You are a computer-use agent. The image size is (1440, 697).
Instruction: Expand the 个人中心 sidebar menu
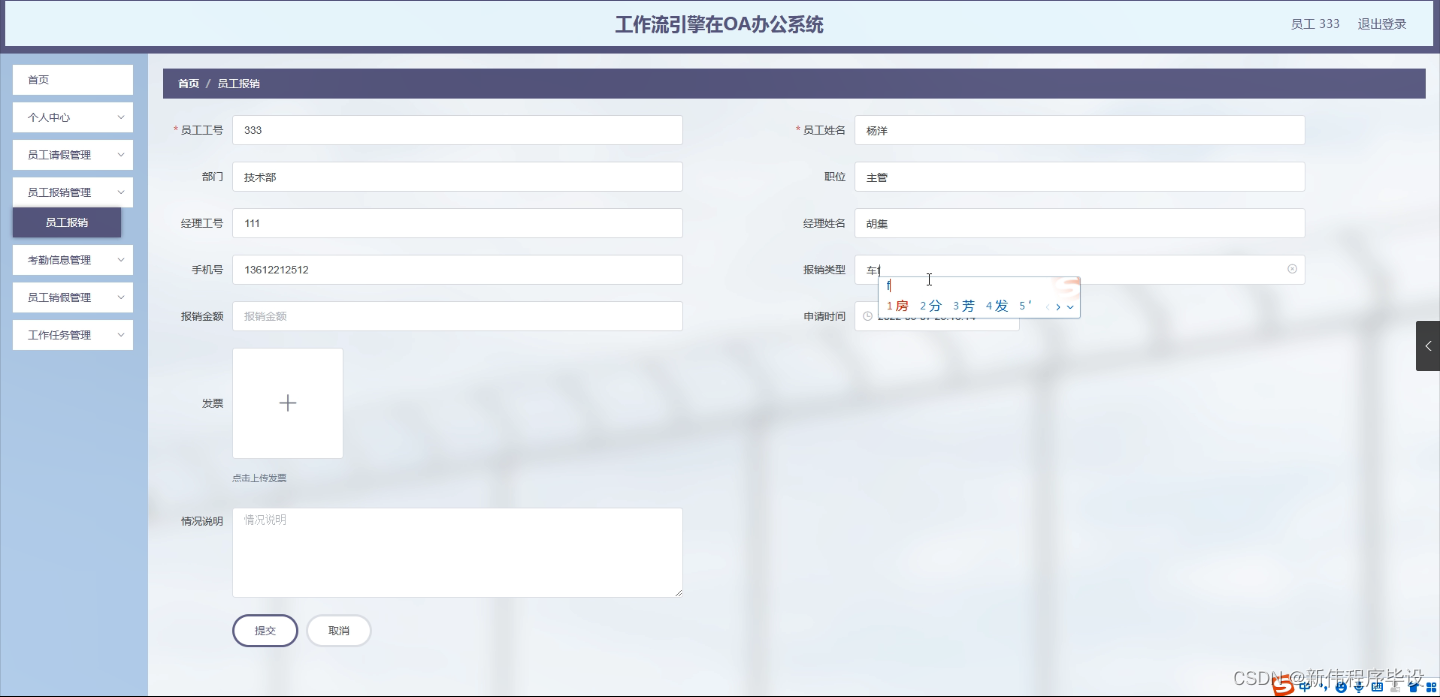[72, 117]
